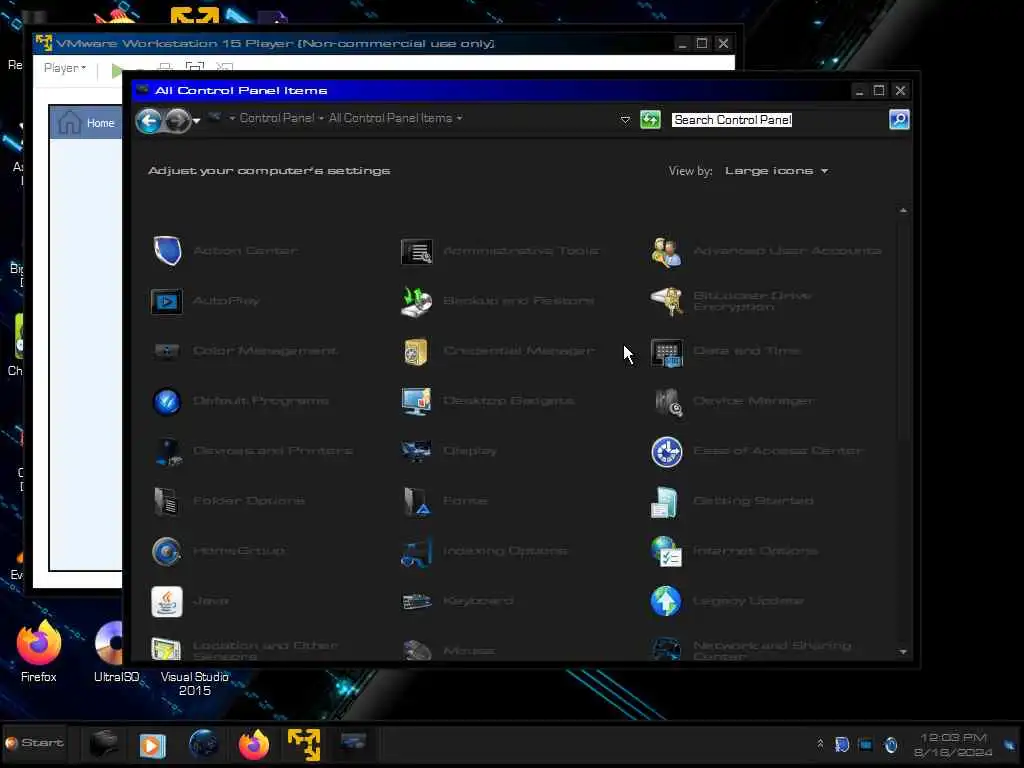Open the Advanced User Accounts icon

coord(666,251)
